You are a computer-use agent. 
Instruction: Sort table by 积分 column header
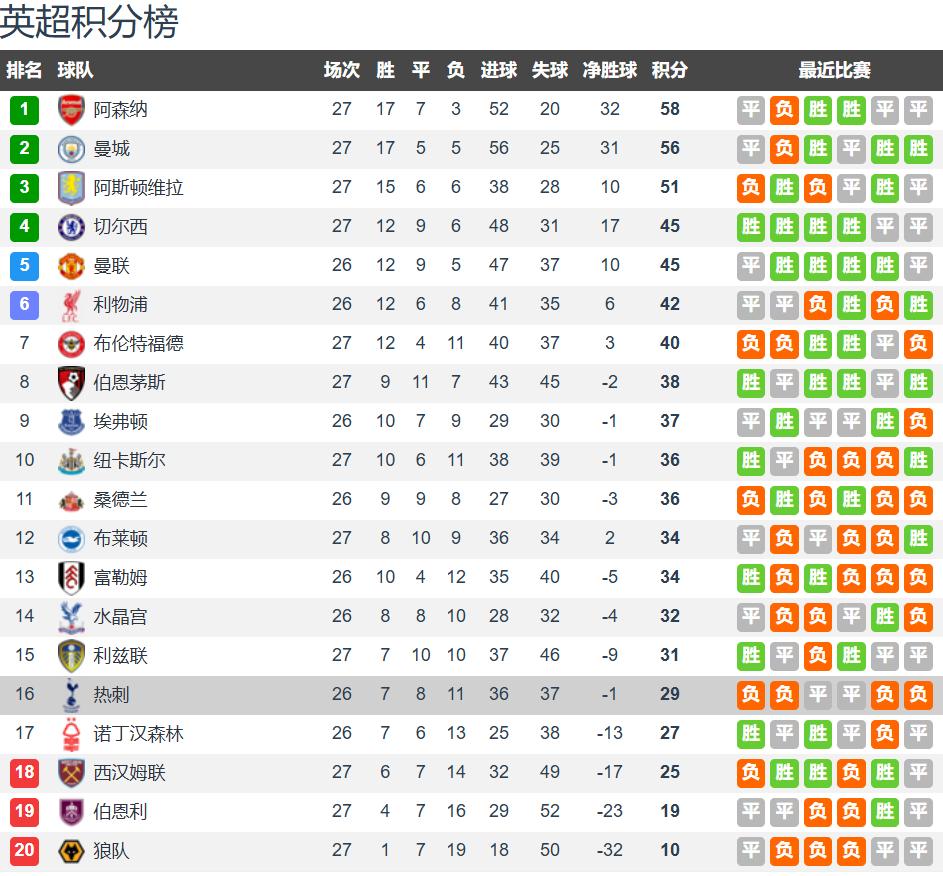tap(669, 70)
